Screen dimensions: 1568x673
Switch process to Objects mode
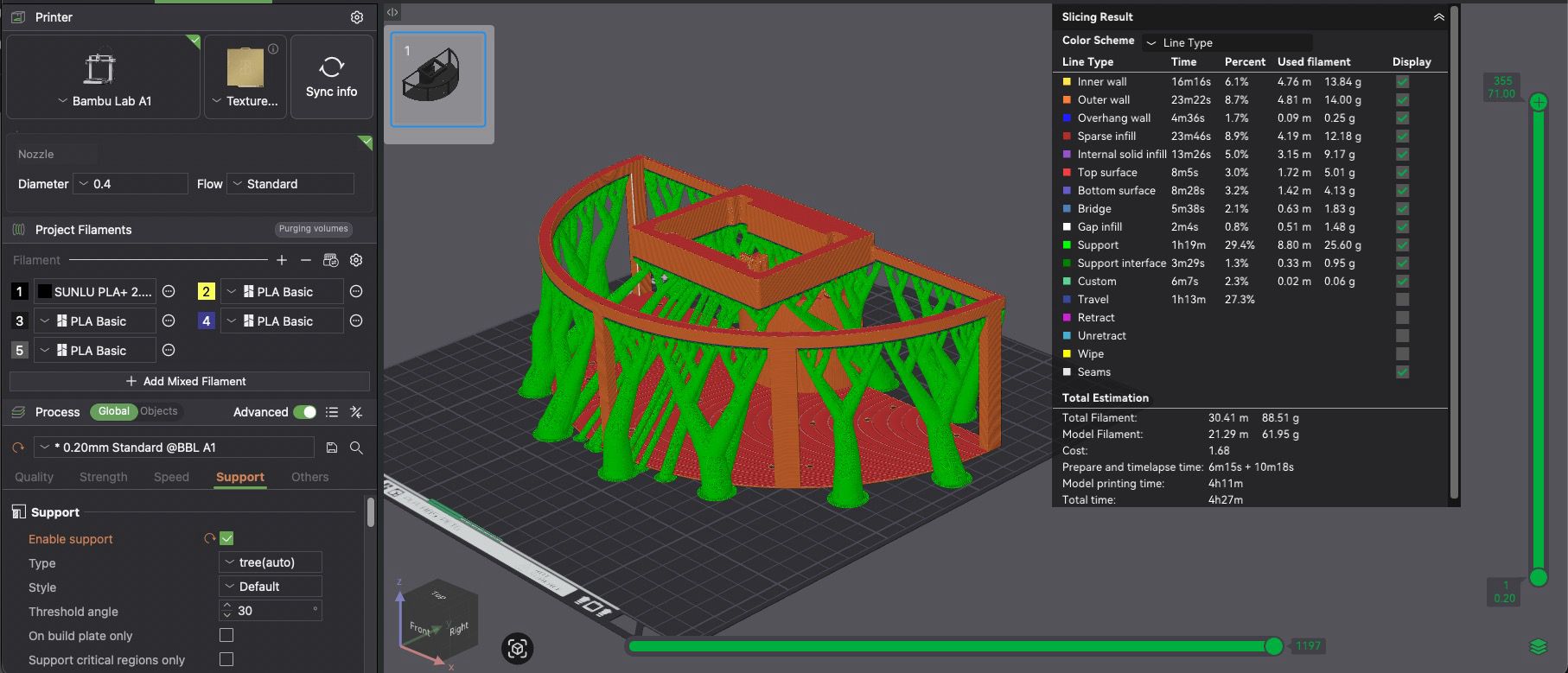[159, 411]
